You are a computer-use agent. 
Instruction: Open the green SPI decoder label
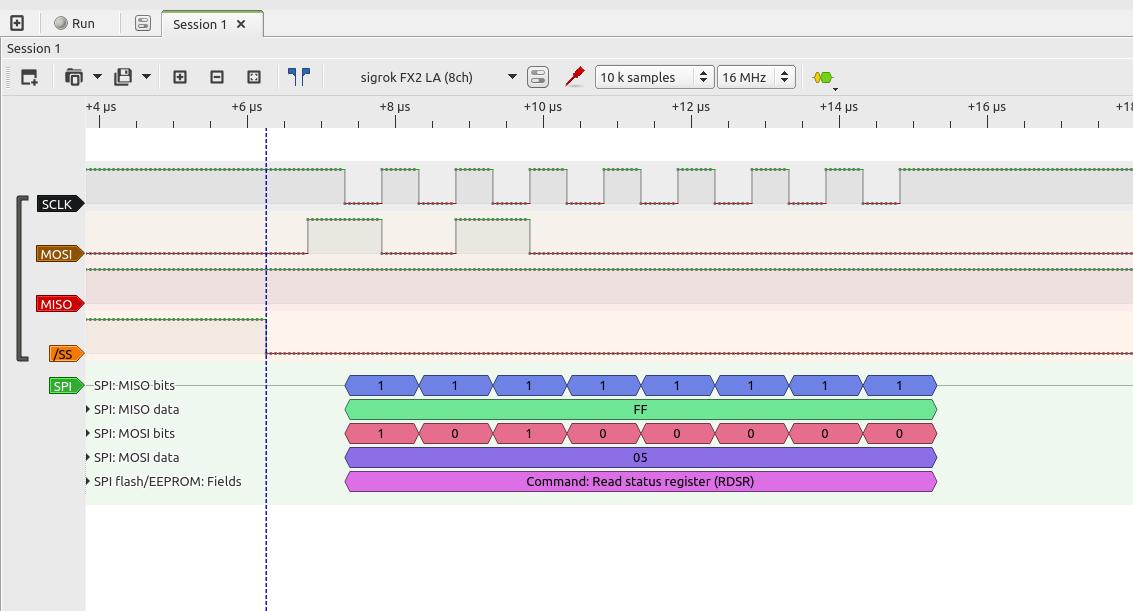tap(66, 386)
